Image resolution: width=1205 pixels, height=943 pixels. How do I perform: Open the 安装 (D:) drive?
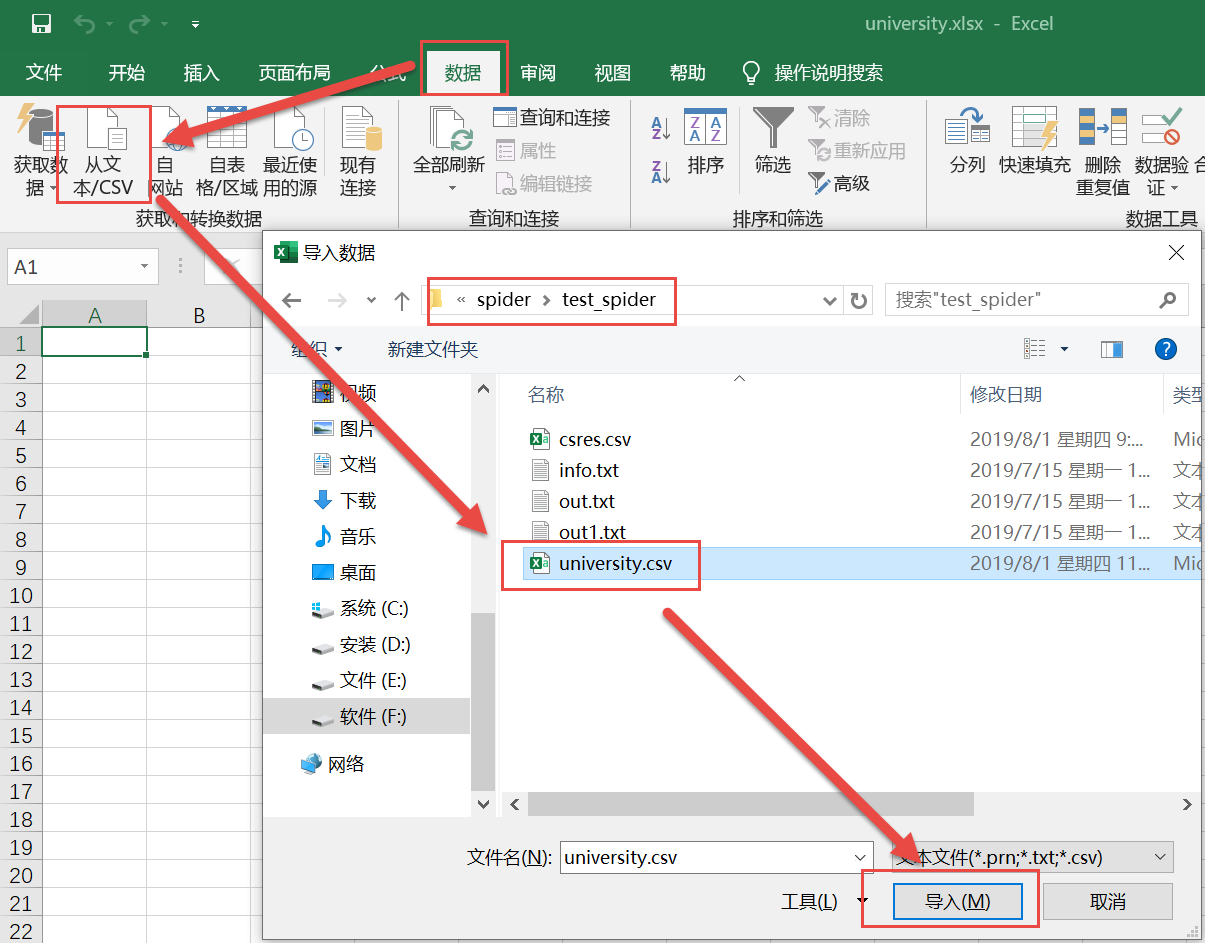pyautogui.click(x=361, y=644)
